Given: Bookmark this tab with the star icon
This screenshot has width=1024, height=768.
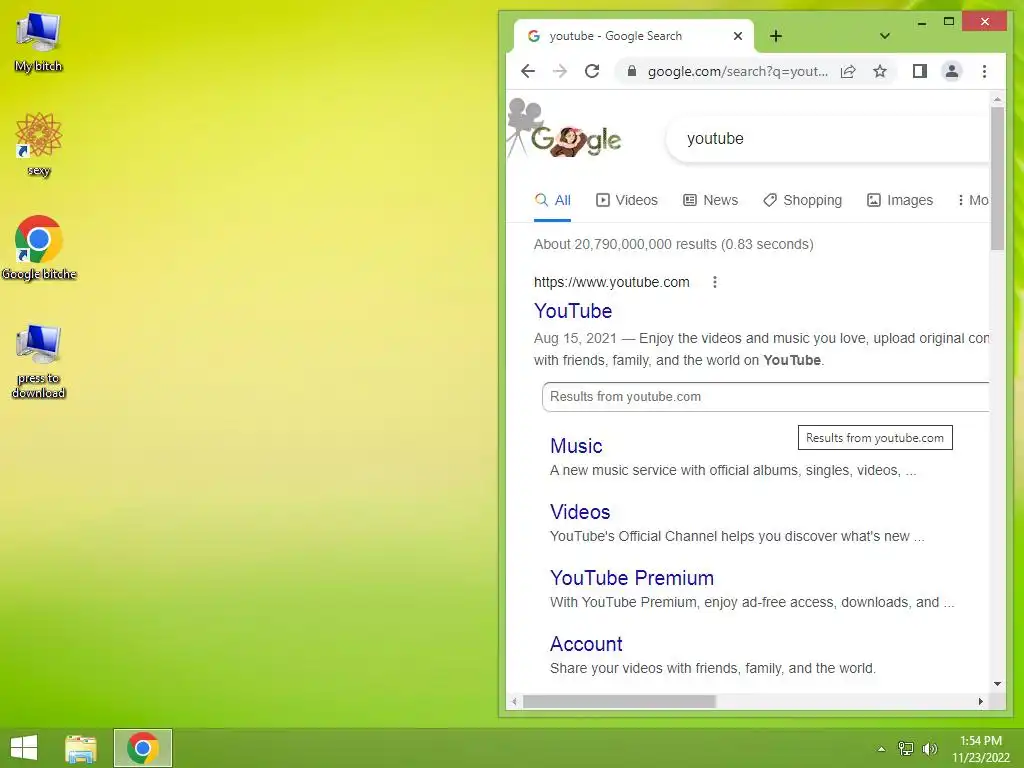Looking at the screenshot, I should (880, 71).
